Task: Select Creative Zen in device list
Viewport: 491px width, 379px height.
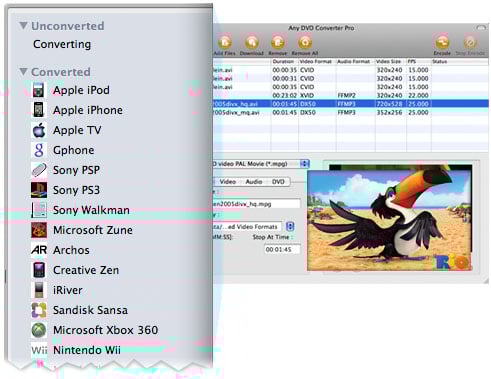Action: (86, 270)
